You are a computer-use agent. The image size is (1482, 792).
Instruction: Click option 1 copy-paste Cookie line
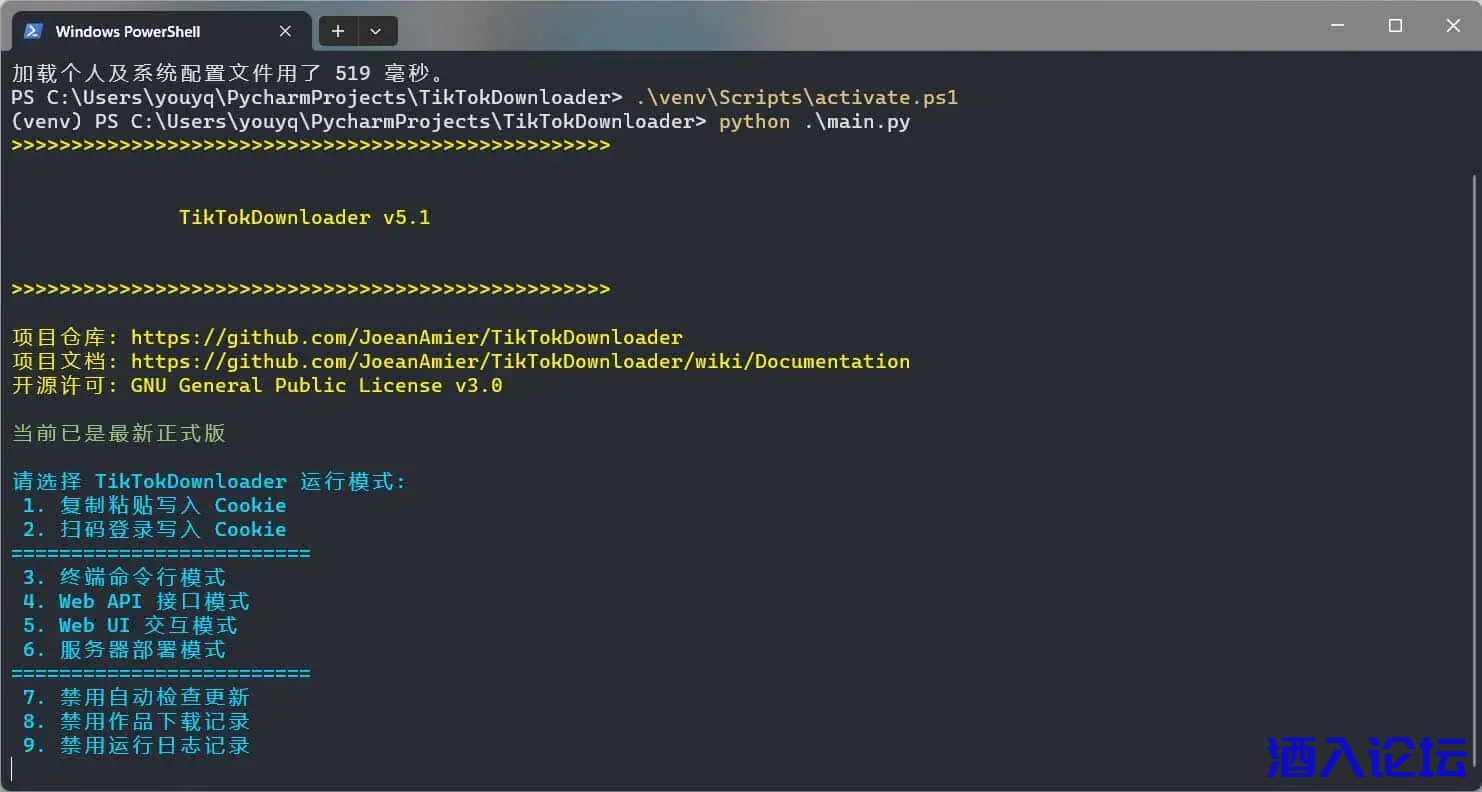pyautogui.click(x=154, y=505)
